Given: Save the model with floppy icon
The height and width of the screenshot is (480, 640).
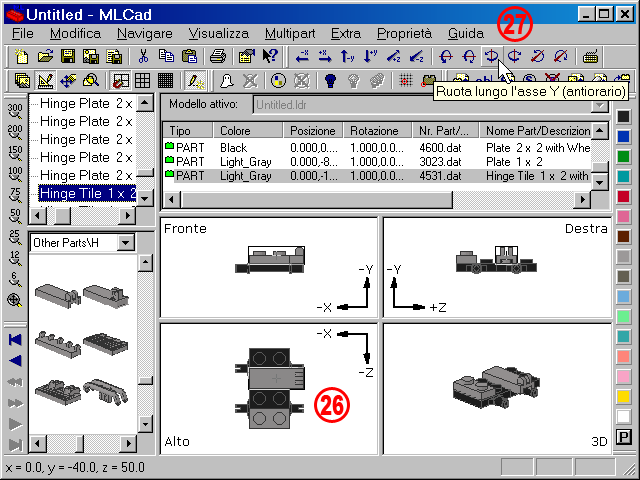Looking at the screenshot, I should tap(68, 56).
